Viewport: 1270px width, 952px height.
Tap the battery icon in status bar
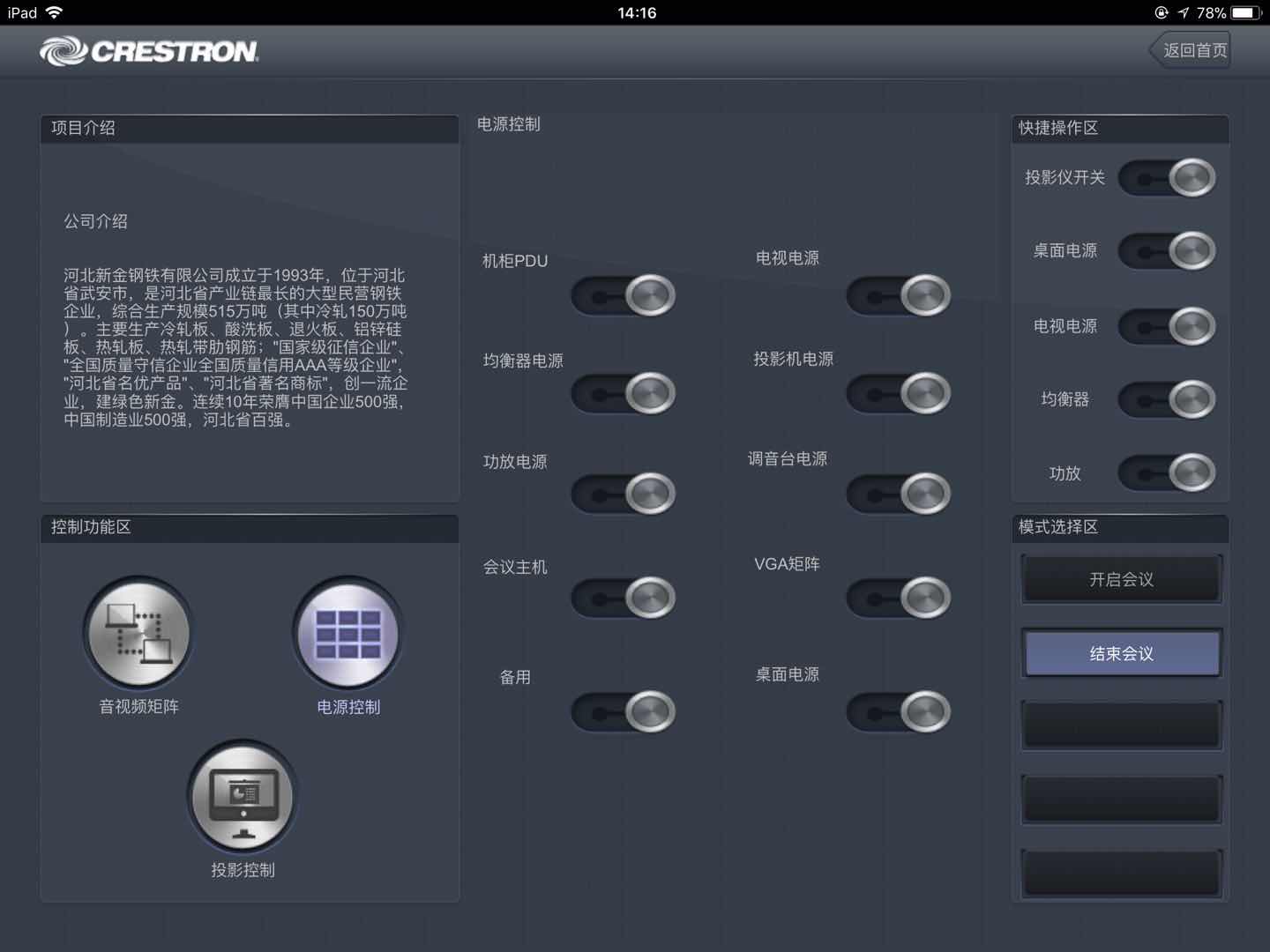pos(1246,12)
